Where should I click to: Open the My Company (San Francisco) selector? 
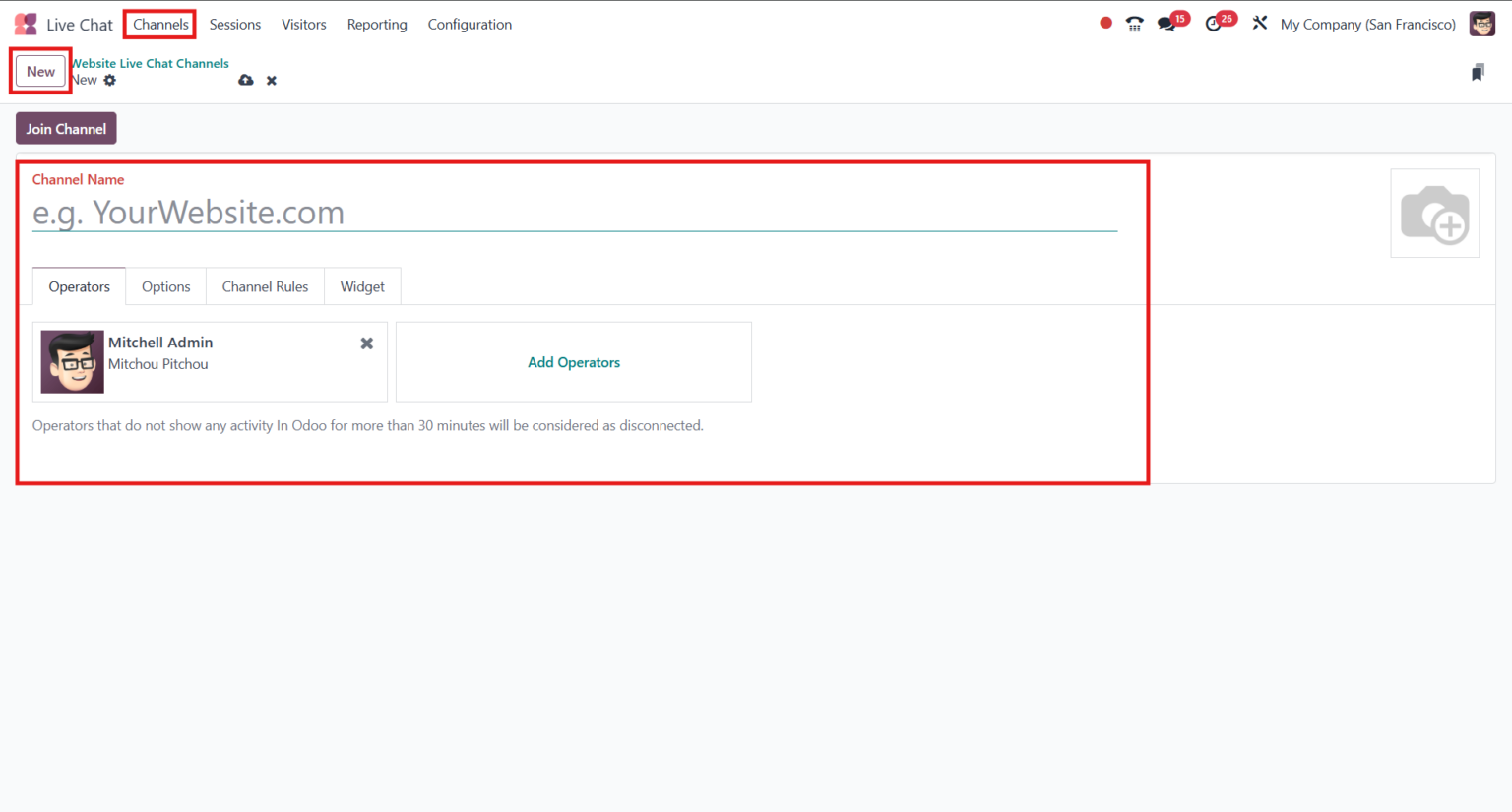pyautogui.click(x=1367, y=24)
